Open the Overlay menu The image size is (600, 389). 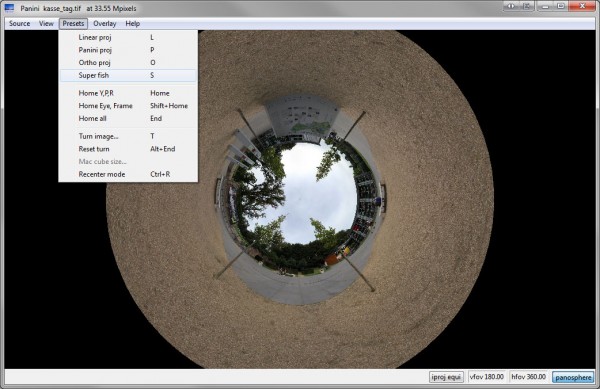coord(104,24)
